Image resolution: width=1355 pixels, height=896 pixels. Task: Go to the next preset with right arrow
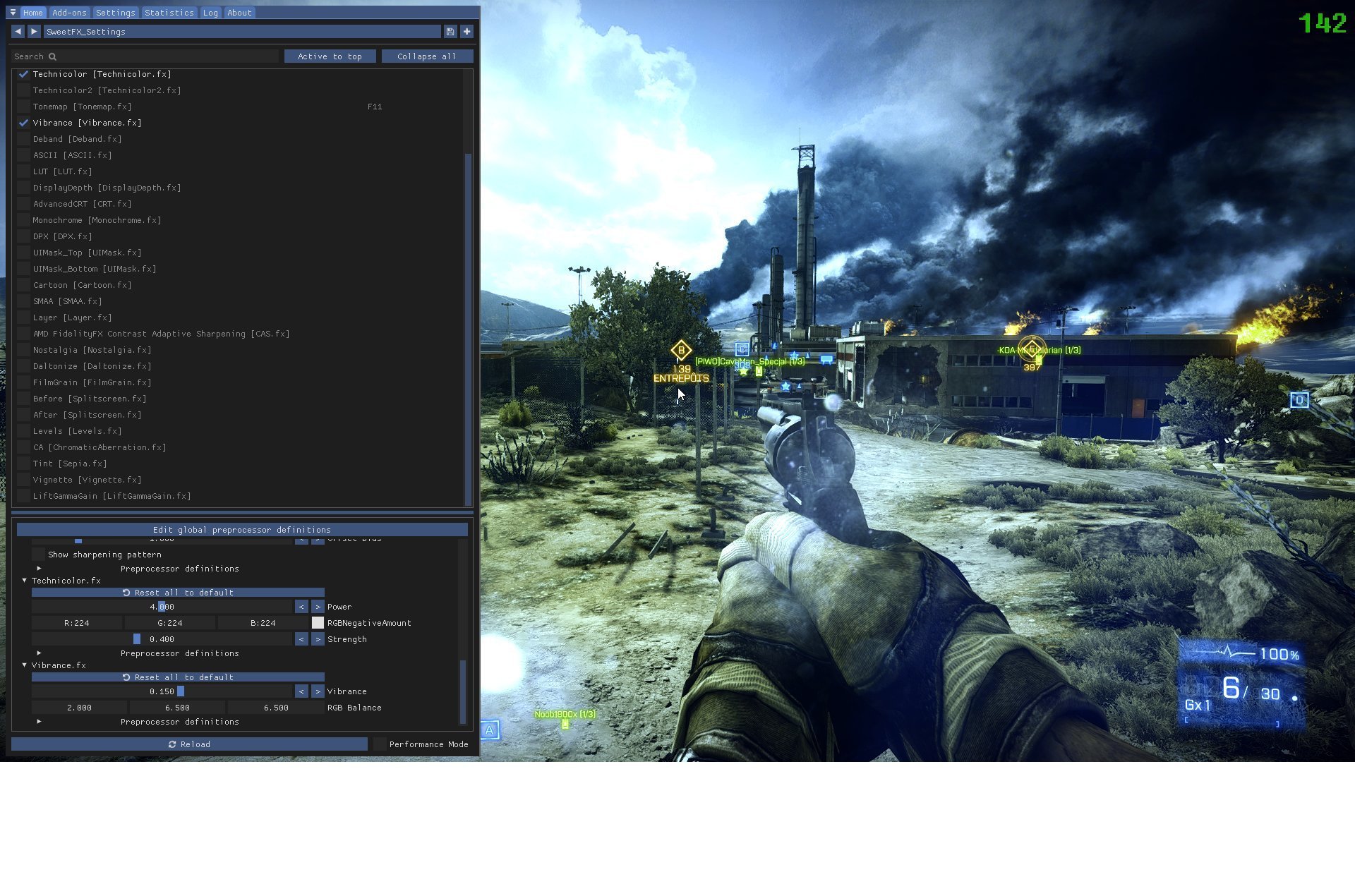click(34, 32)
